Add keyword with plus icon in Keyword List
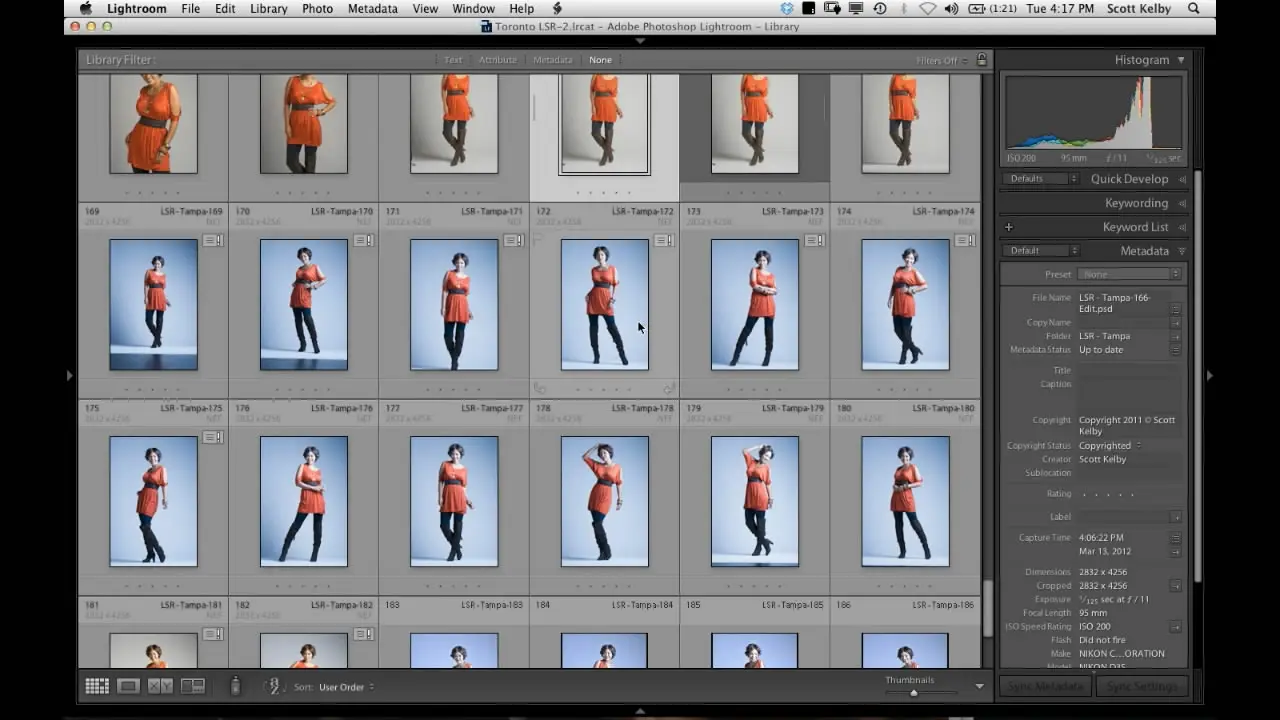Viewport: 1280px width, 720px height. pos(1009,227)
